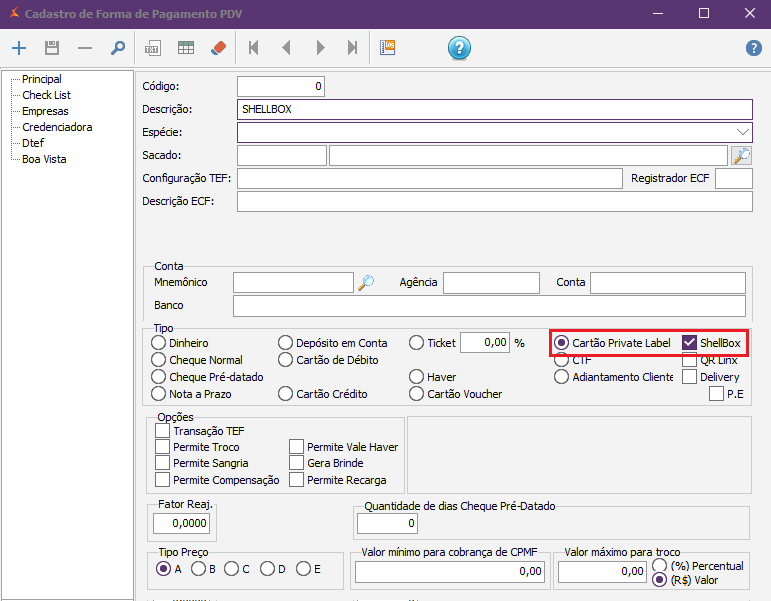This screenshot has height=601, width=771.
Task: Go to the first record using toolbar arrow
Action: pyautogui.click(x=254, y=47)
